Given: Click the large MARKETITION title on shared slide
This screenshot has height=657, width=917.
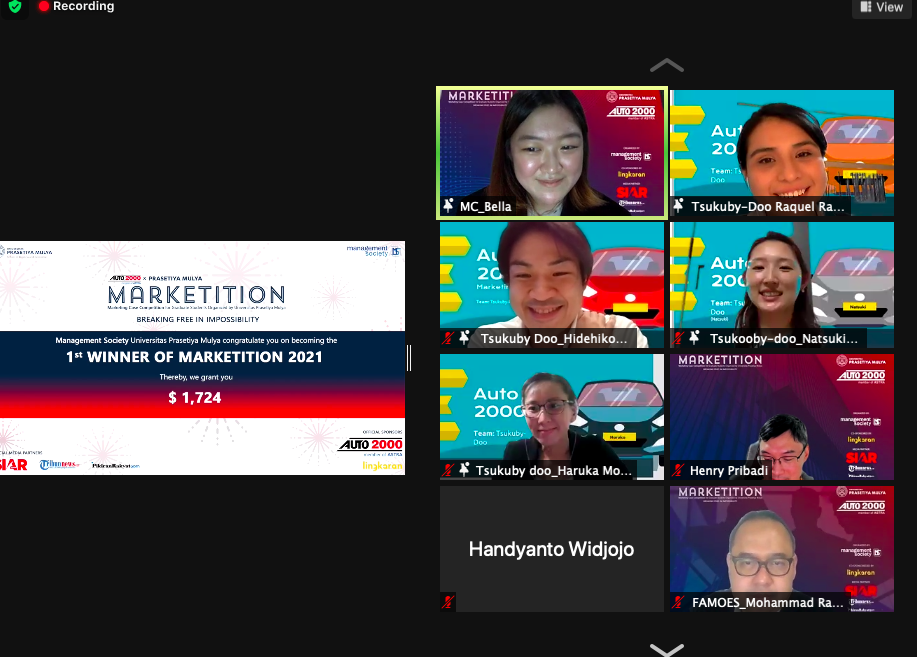Looking at the screenshot, I should [x=197, y=294].
